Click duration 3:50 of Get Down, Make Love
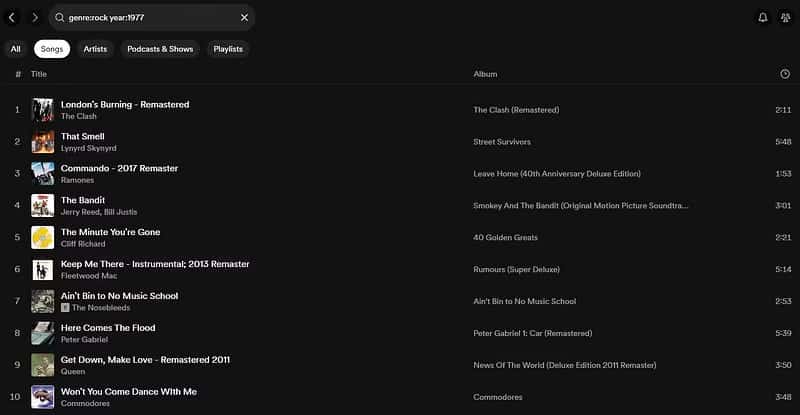Viewport: 800px width, 415px height. [x=783, y=365]
